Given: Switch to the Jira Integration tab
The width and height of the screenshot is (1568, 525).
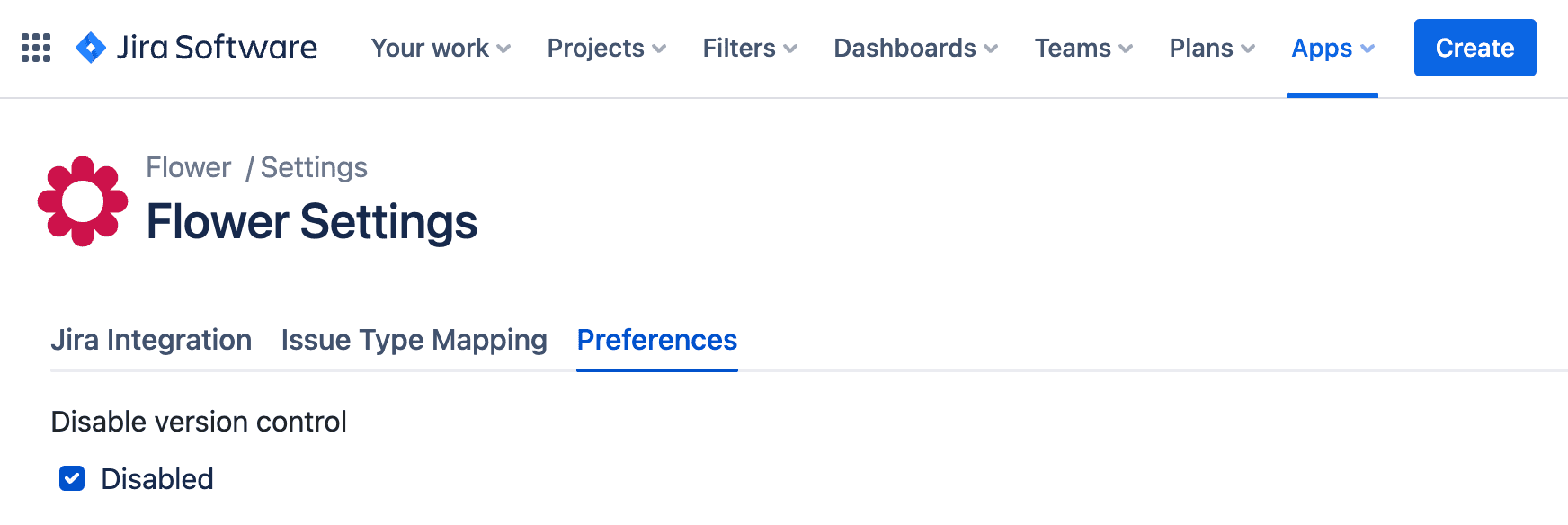Looking at the screenshot, I should 151,340.
